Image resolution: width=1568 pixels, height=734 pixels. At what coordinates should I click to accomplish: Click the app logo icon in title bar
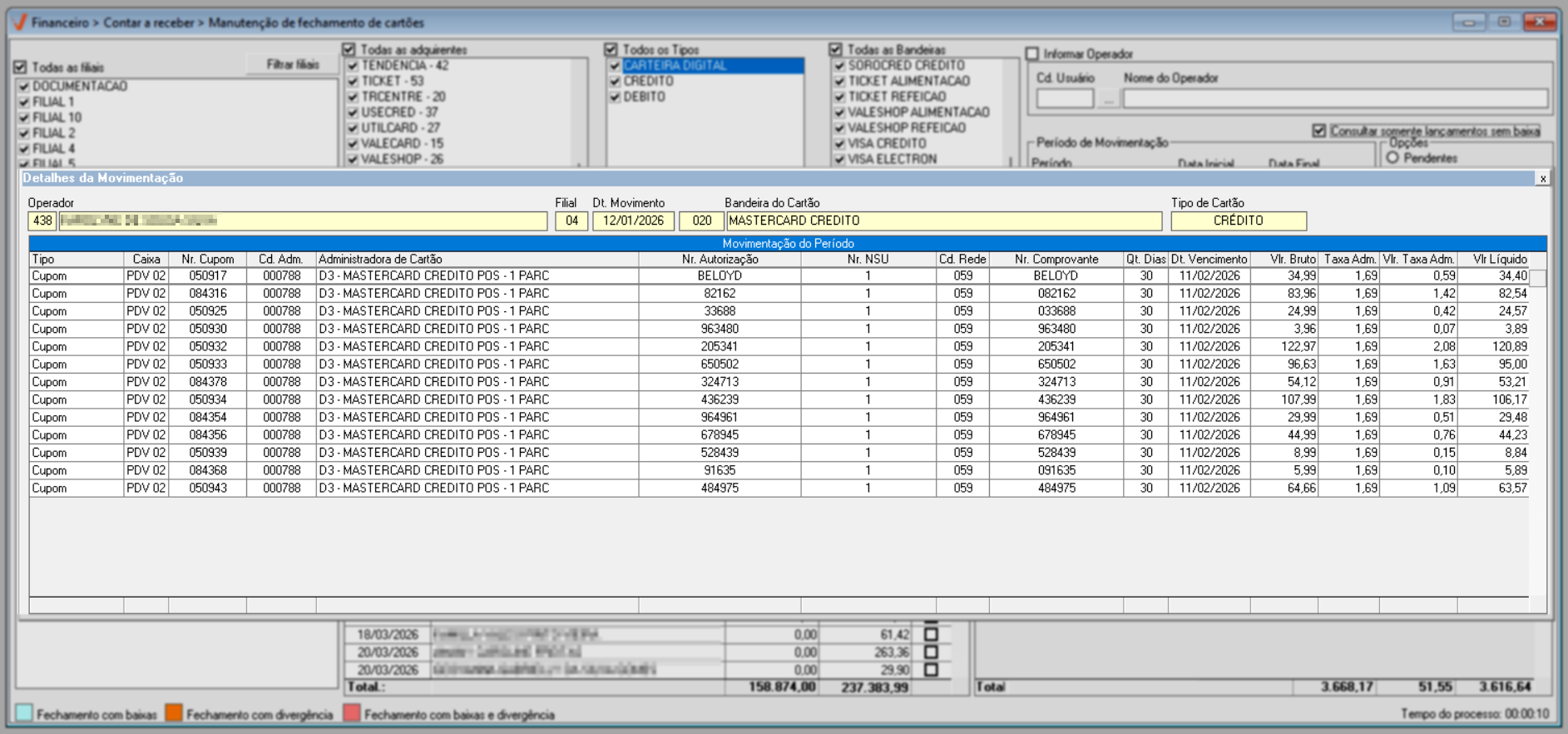[19, 22]
